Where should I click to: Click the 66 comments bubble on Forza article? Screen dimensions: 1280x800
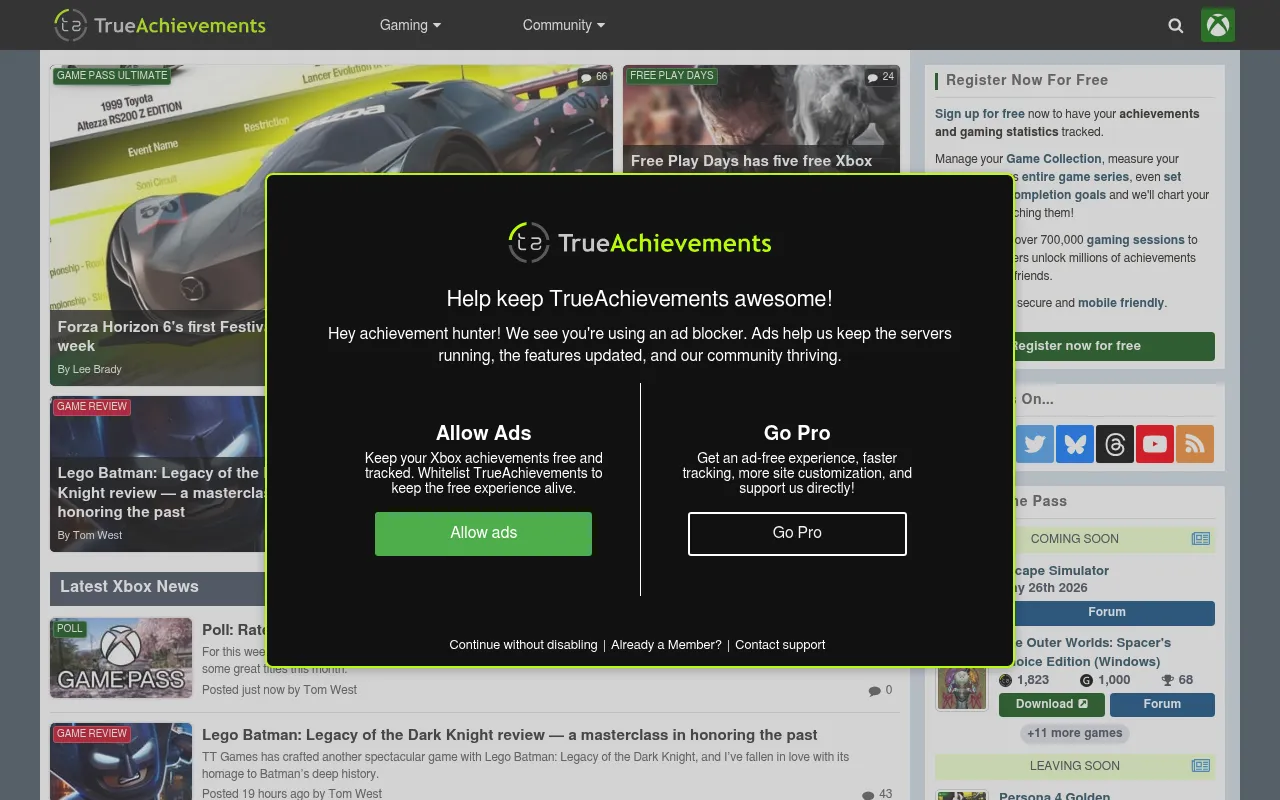[x=594, y=77]
